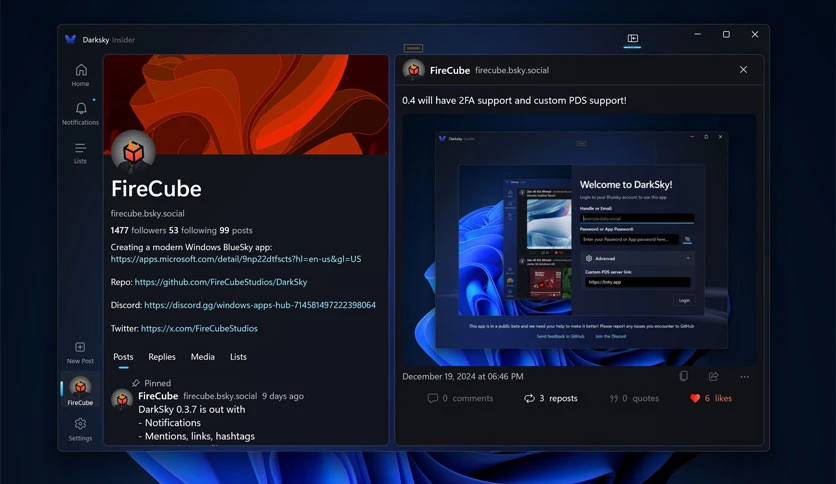Minimize the Darksky window
836x484 pixels.
[697, 34]
